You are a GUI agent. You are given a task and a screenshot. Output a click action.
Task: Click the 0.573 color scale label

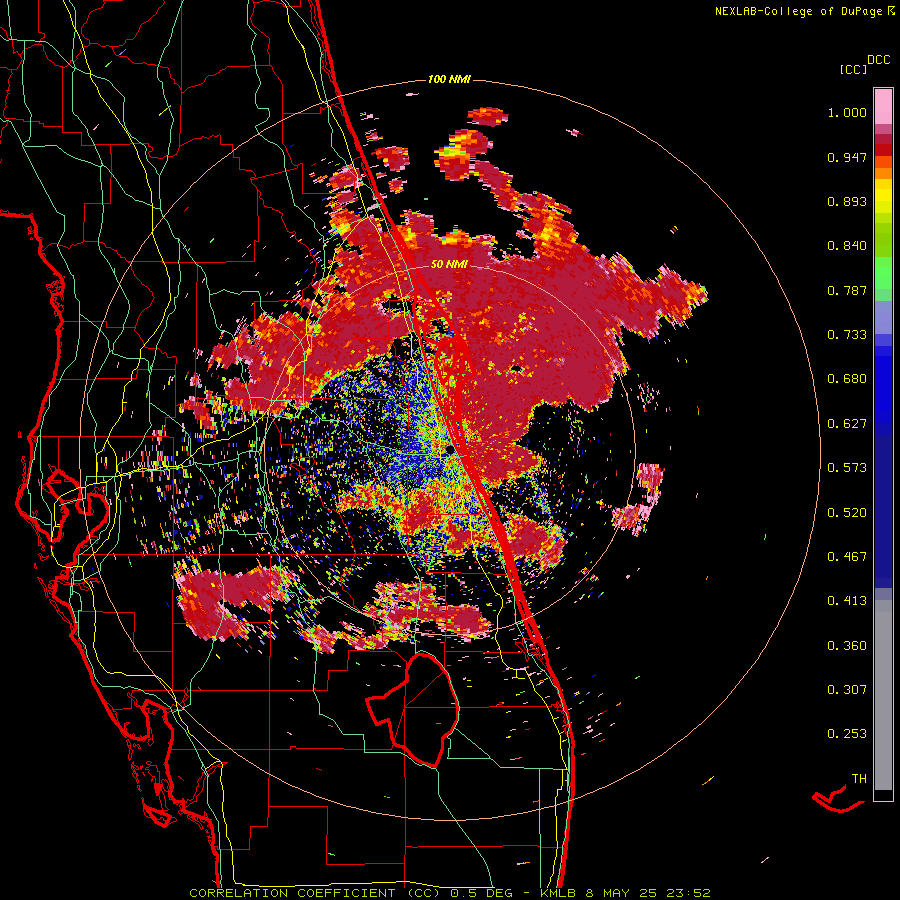click(x=847, y=468)
